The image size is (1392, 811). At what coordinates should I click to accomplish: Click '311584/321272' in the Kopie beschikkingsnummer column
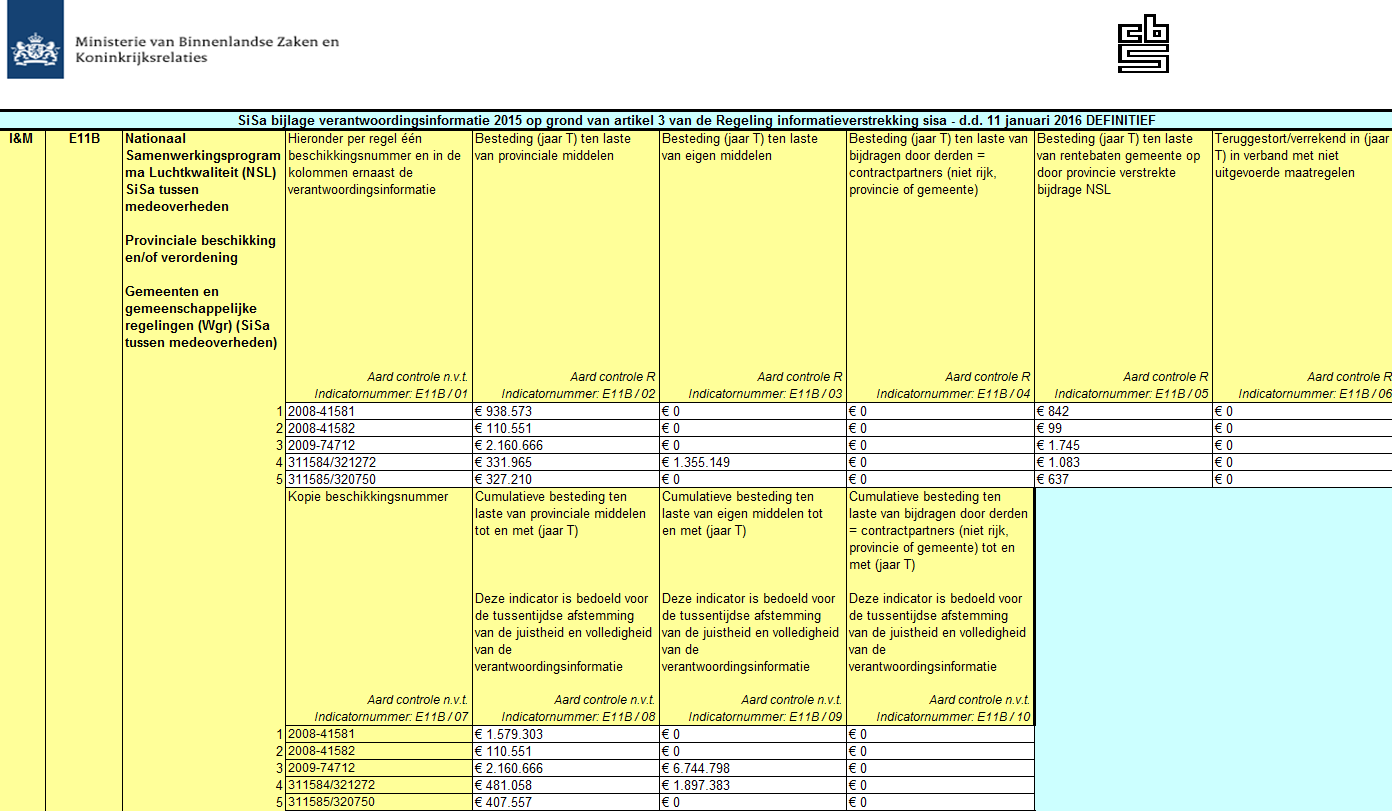coord(378,785)
